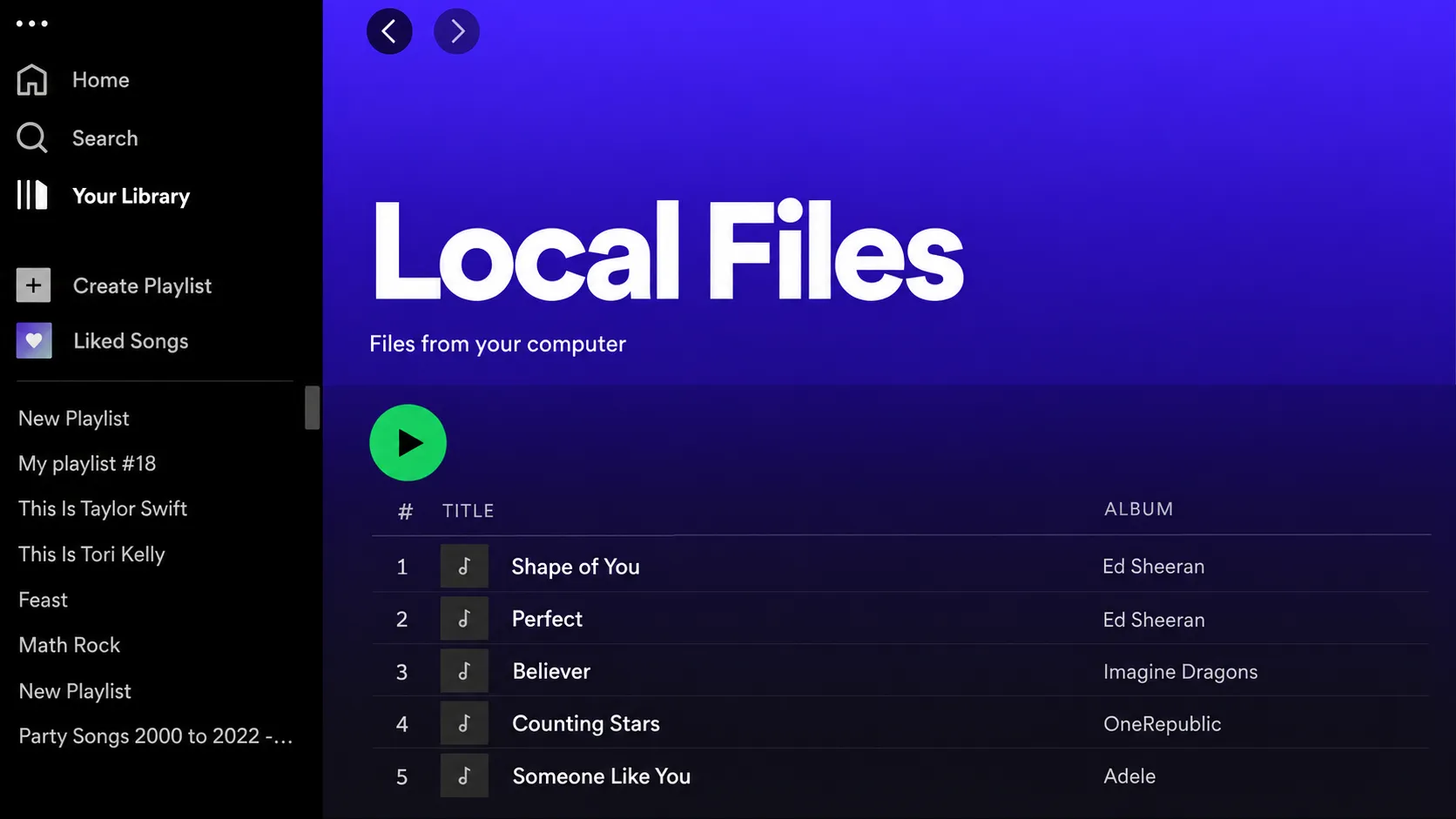This screenshot has width=1456, height=819.
Task: Click music note icon next to Perfect
Action: (x=464, y=619)
